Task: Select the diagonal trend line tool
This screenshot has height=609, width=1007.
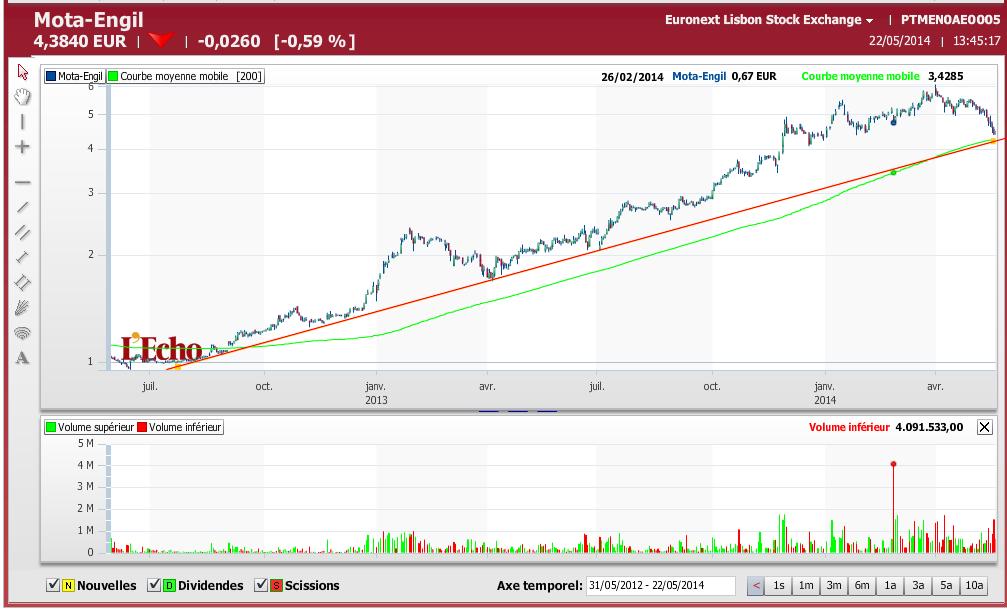Action: point(22,207)
